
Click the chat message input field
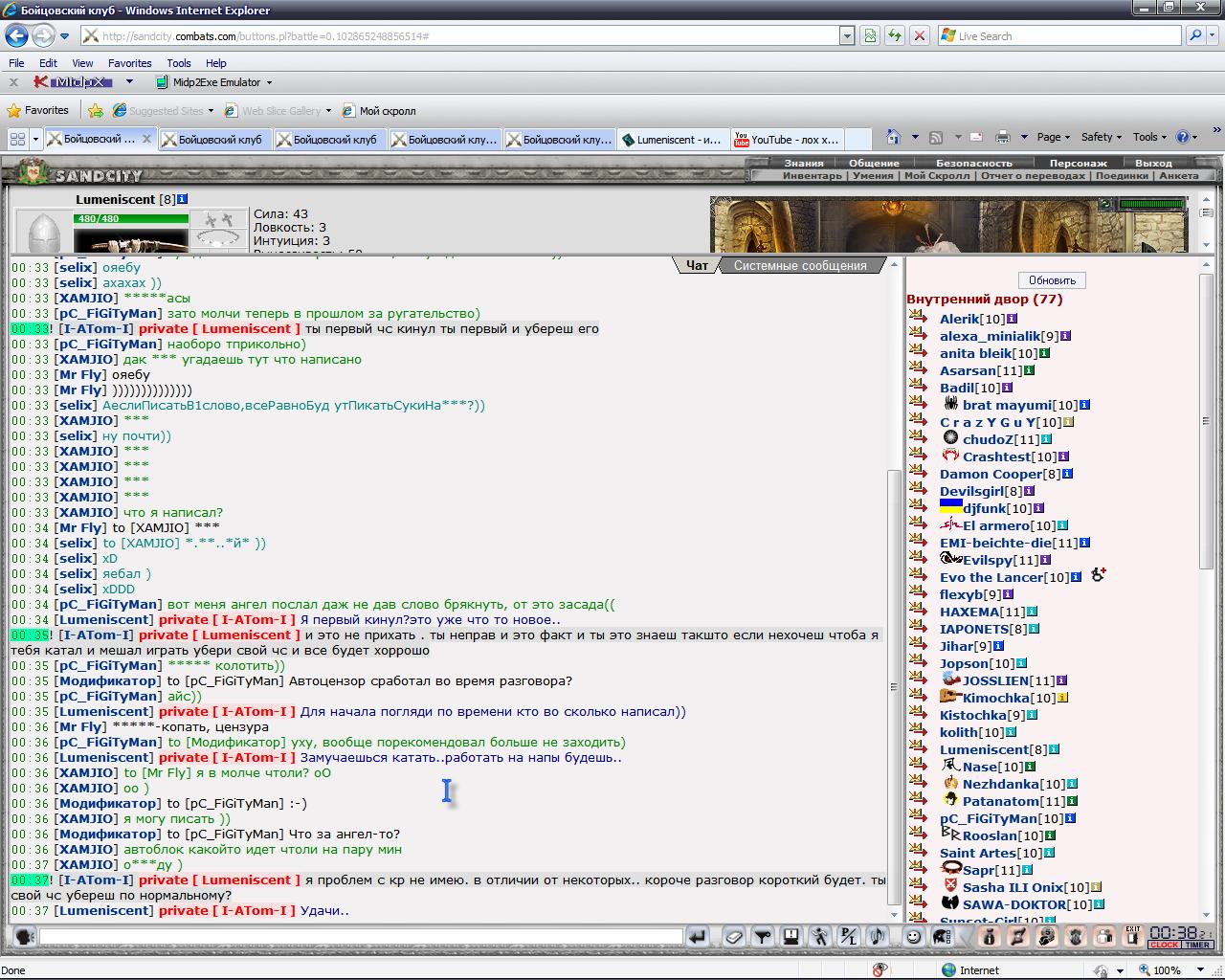click(361, 937)
